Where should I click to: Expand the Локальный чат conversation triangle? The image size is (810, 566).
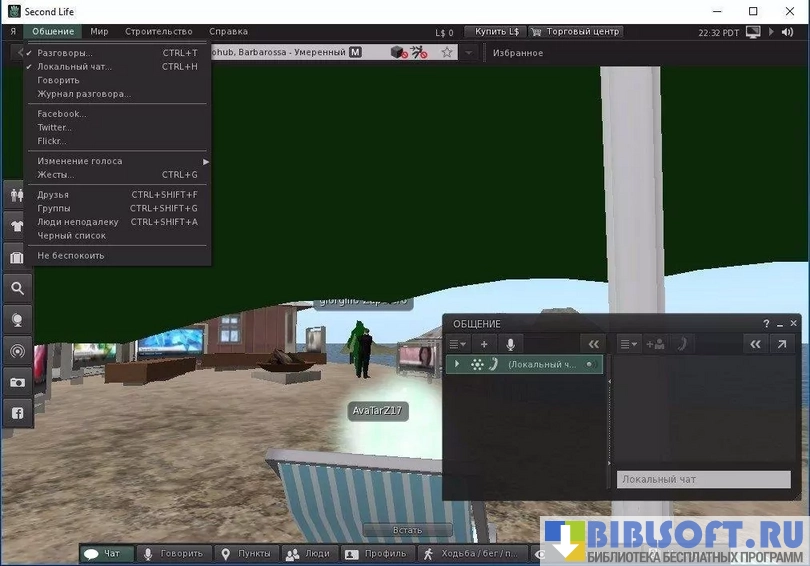coord(457,365)
